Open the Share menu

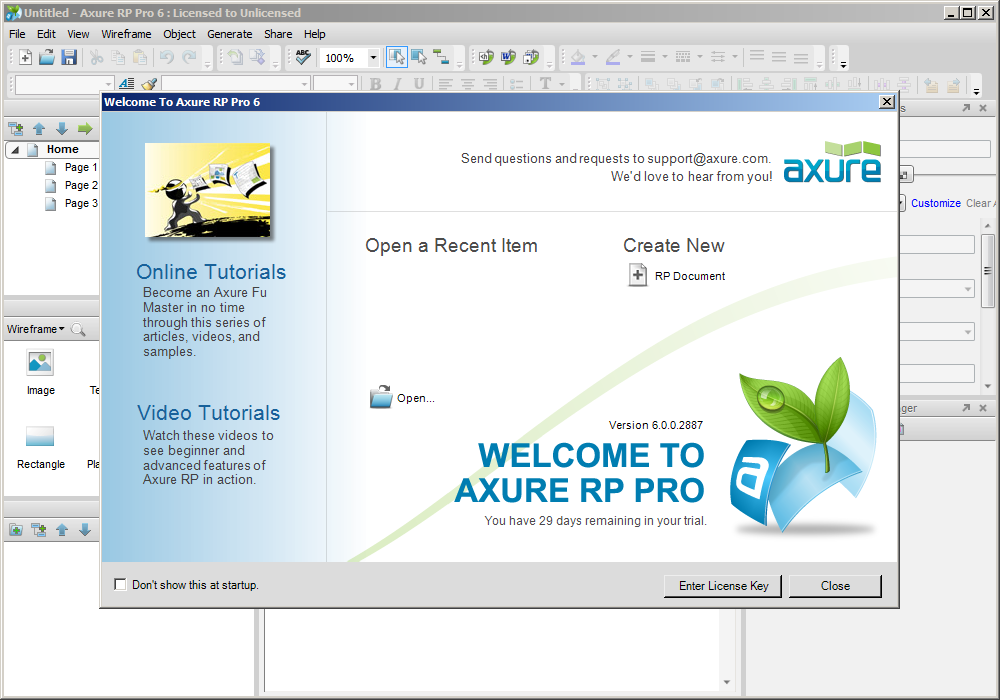[278, 34]
